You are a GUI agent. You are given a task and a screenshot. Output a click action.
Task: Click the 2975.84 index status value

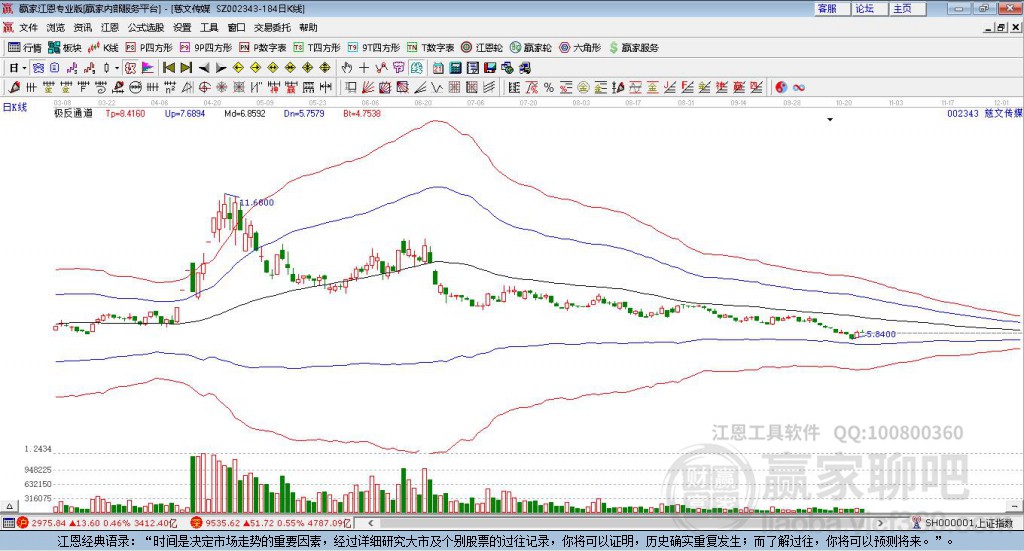[48, 523]
